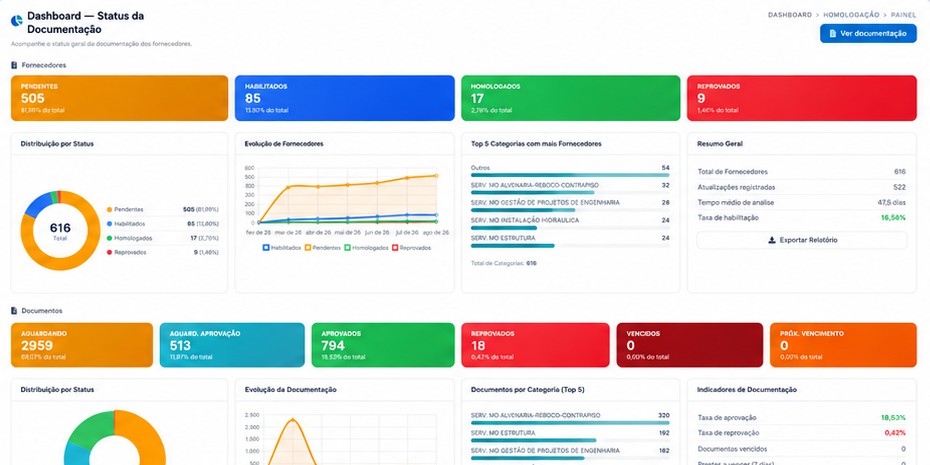
Task: Click Documentos vencidos row
Action: 801,449
